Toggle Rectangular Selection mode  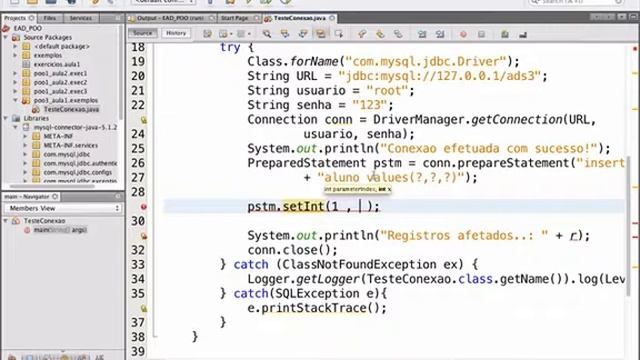pyautogui.click(x=339, y=34)
